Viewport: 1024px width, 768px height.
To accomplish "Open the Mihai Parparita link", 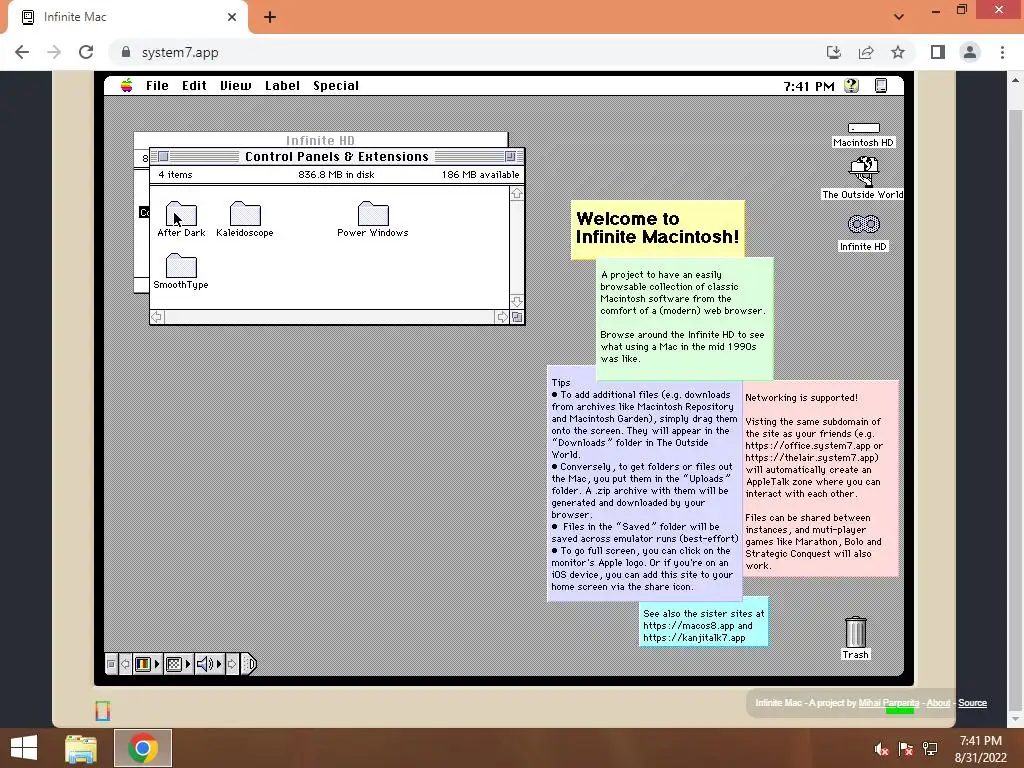I will coord(889,703).
